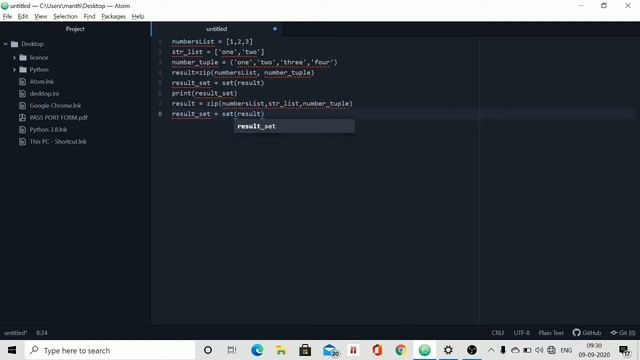Show hidden system tray icons
This screenshot has height=360, width=640.
coord(491,350)
